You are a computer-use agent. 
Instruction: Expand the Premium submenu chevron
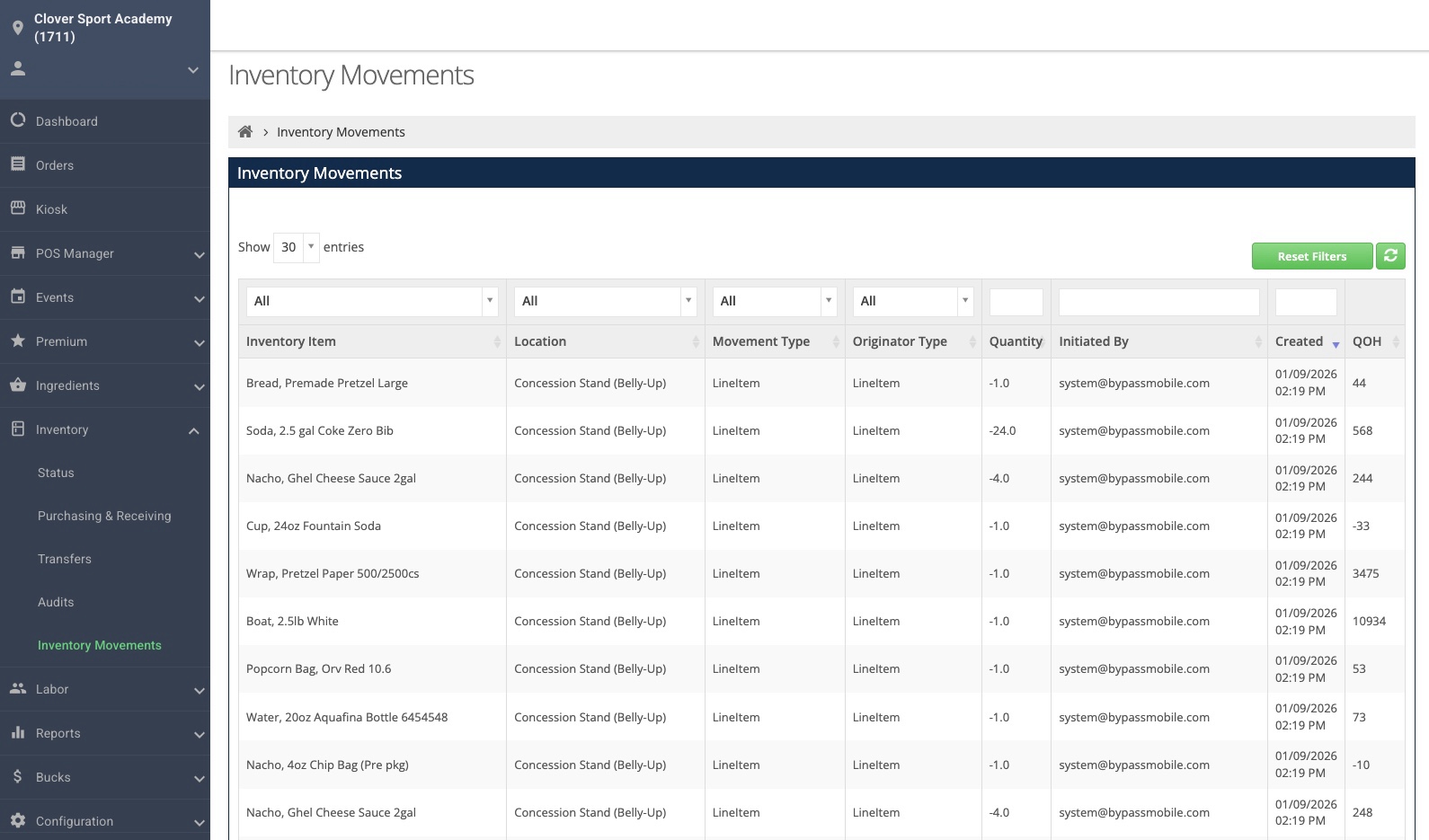[x=199, y=343]
